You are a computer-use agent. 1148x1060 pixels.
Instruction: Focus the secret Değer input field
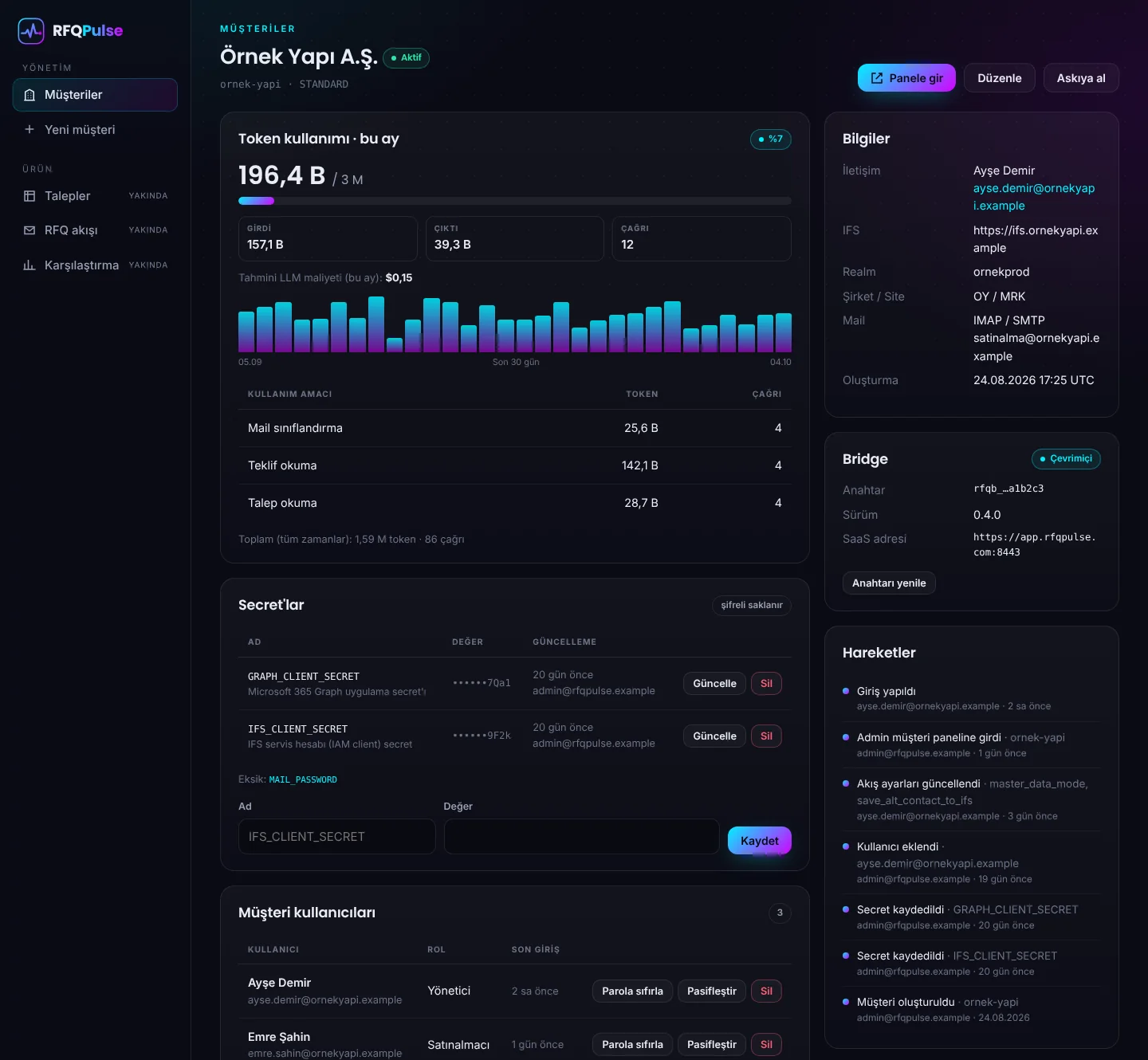coord(582,837)
